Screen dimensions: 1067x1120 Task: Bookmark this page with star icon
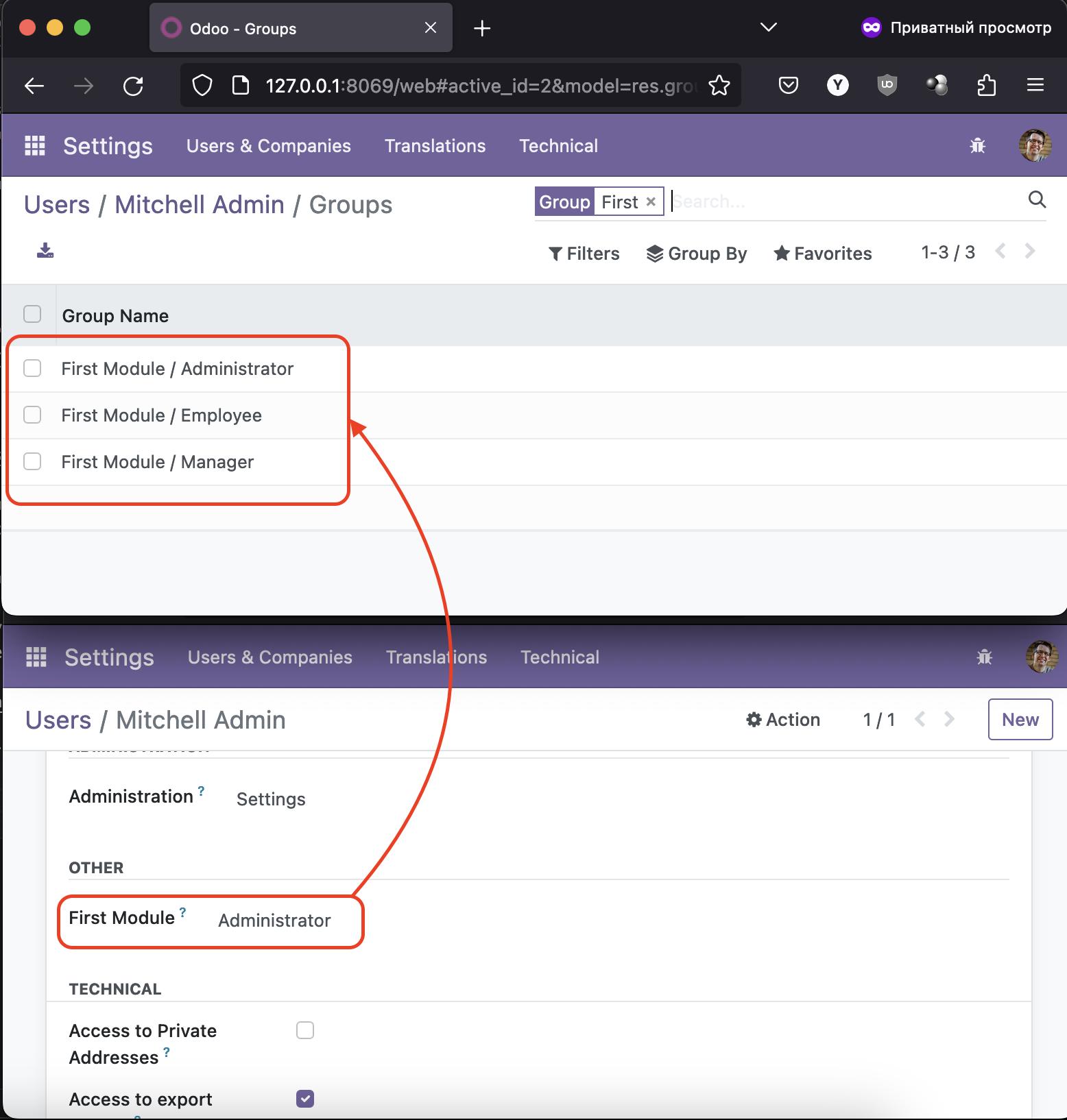719,86
